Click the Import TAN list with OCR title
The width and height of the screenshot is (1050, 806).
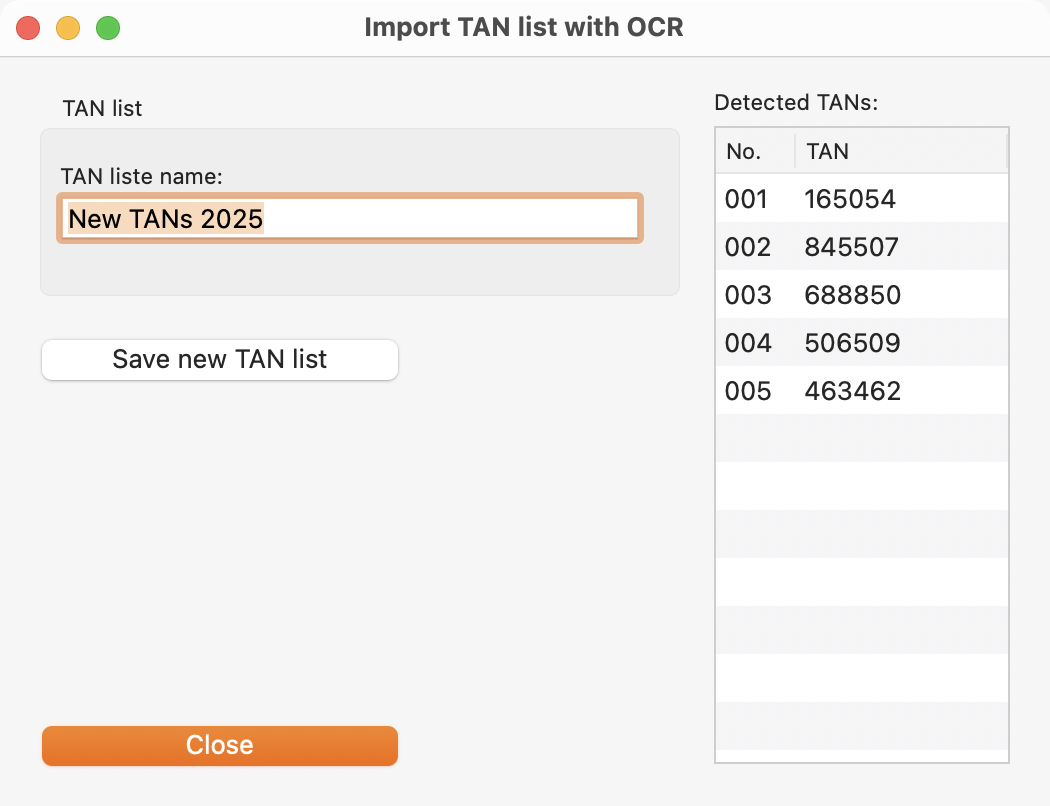[x=524, y=27]
